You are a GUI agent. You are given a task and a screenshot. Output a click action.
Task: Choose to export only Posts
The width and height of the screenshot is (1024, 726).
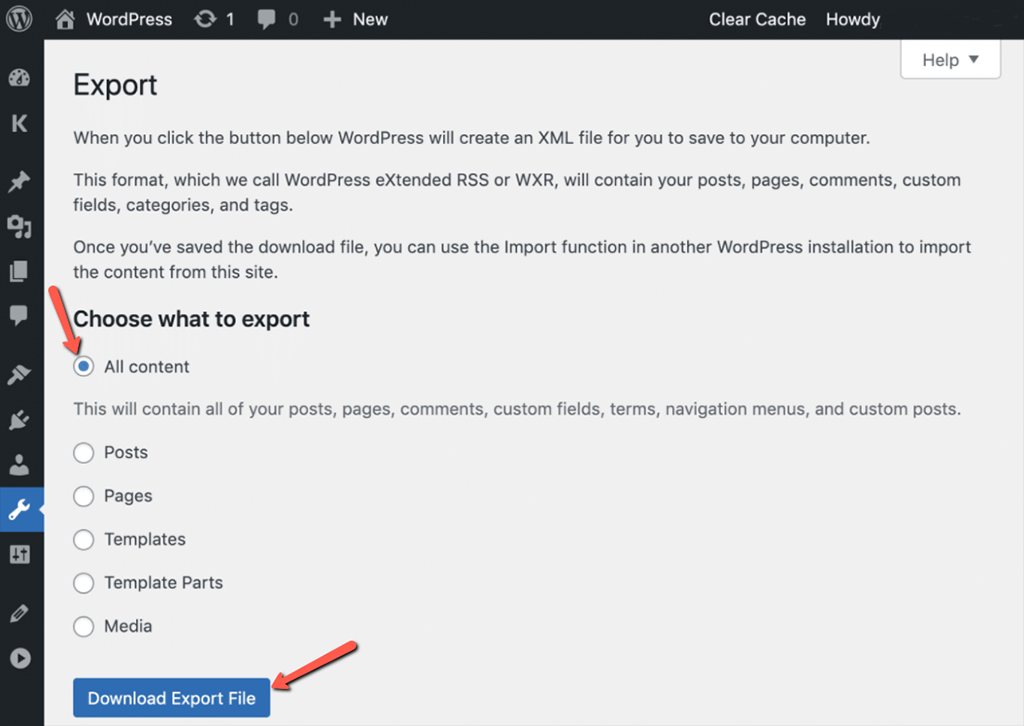(83, 452)
